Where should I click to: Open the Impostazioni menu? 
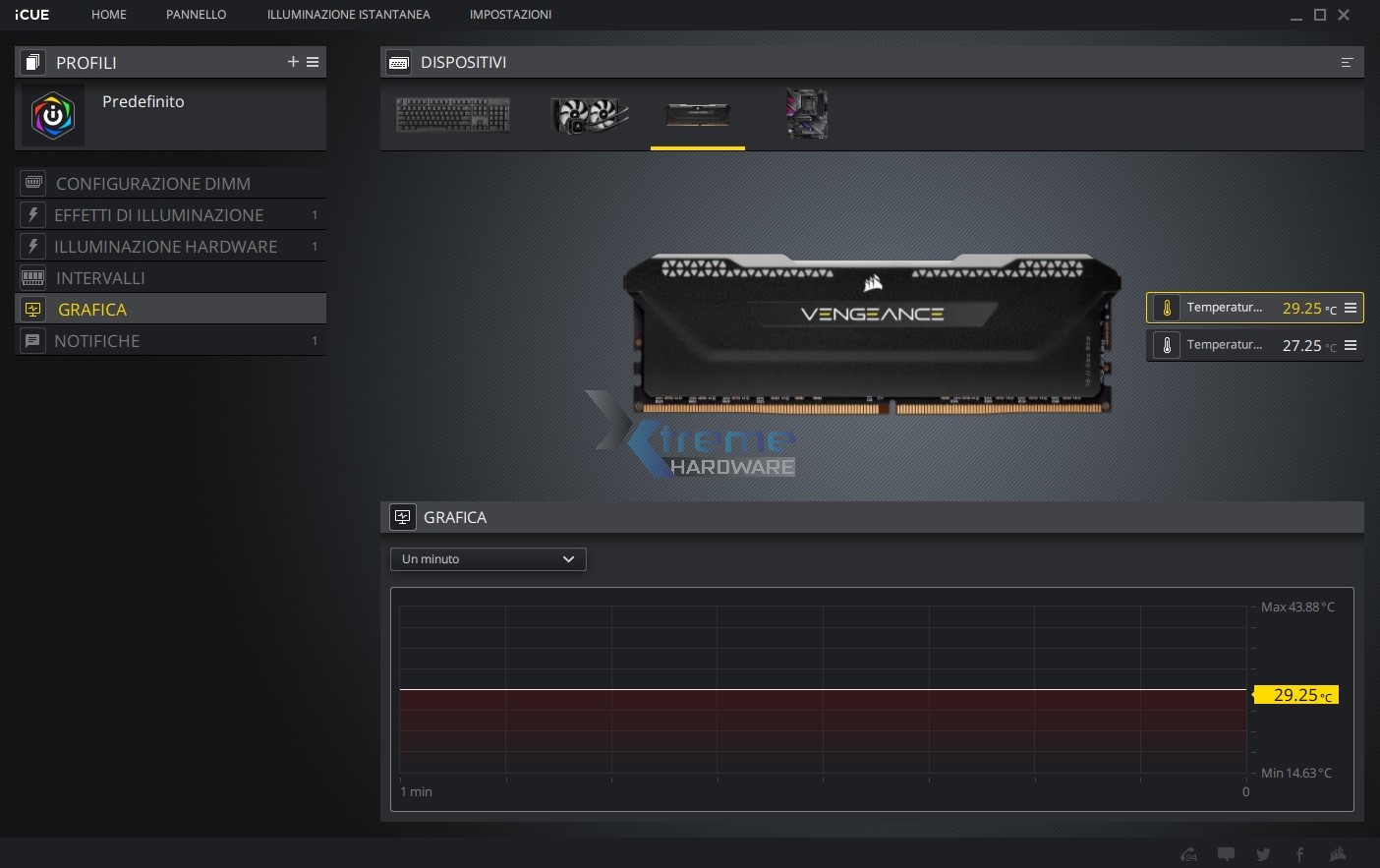510,15
